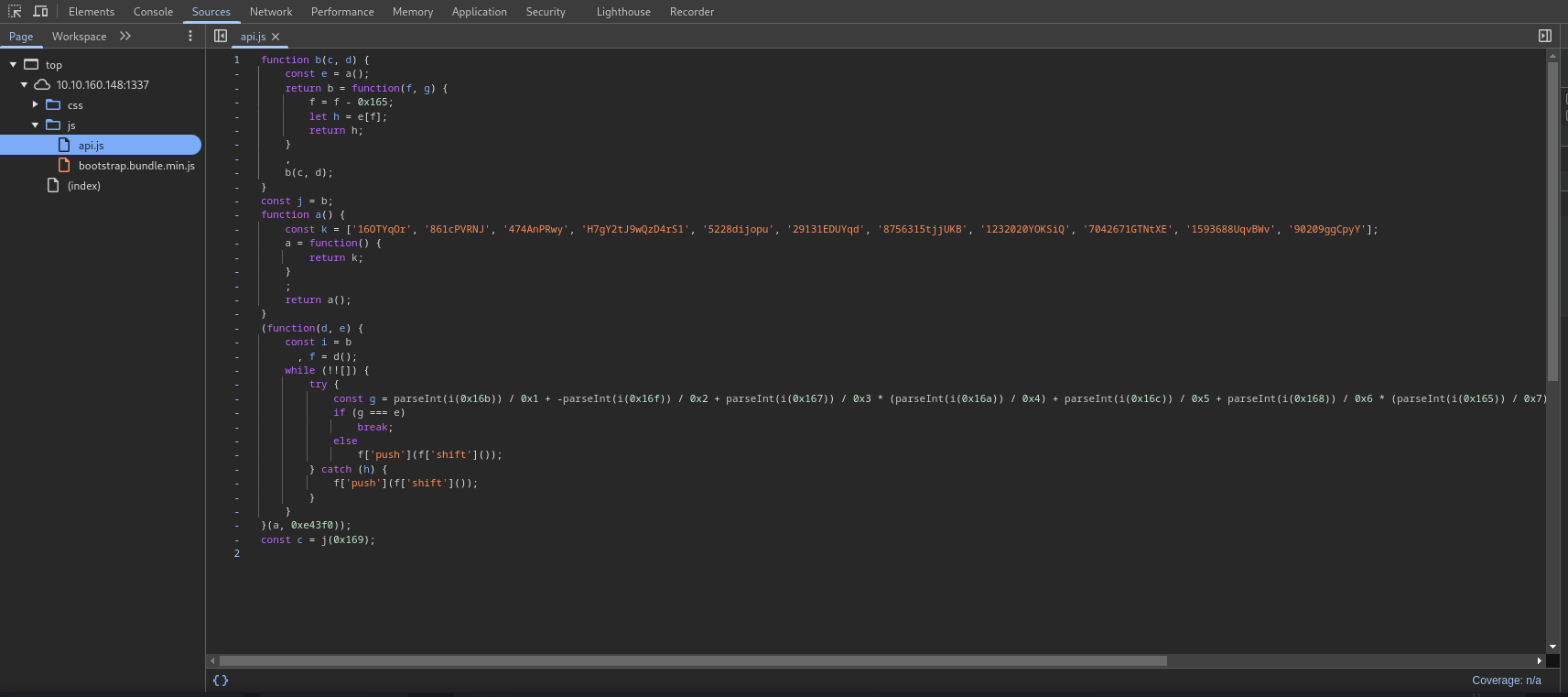Go to the Performance tab
The width and height of the screenshot is (1568, 697).
342,12
